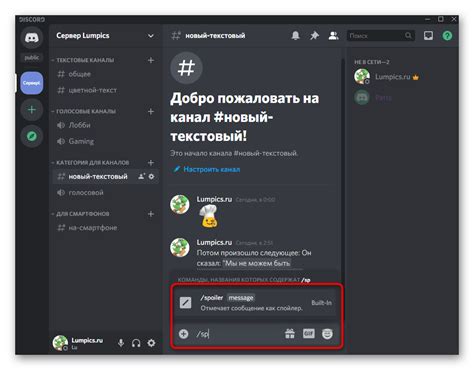Create channel in Для смартфонов category
This screenshot has height=370, width=474.
click(151, 214)
